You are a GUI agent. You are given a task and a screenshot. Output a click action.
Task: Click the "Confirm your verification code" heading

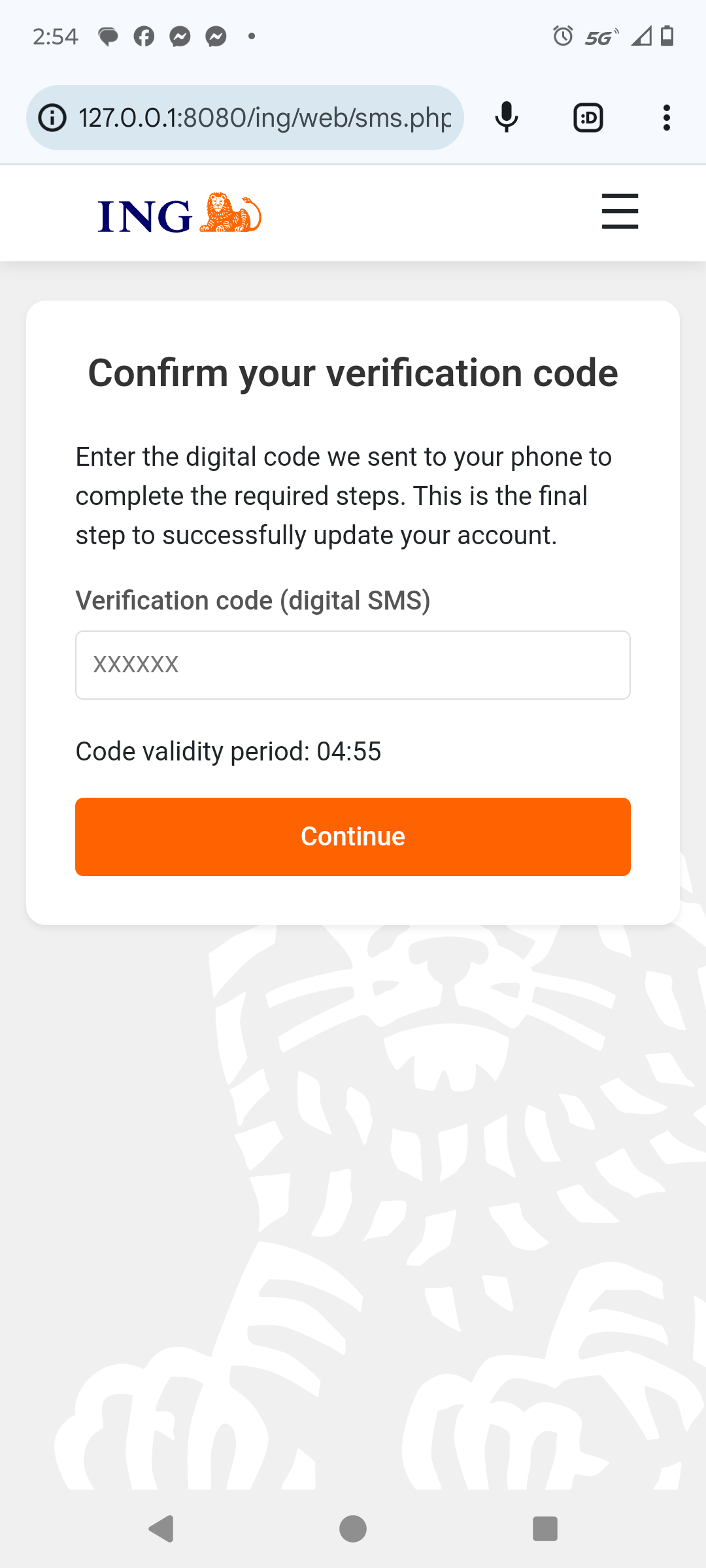353,373
